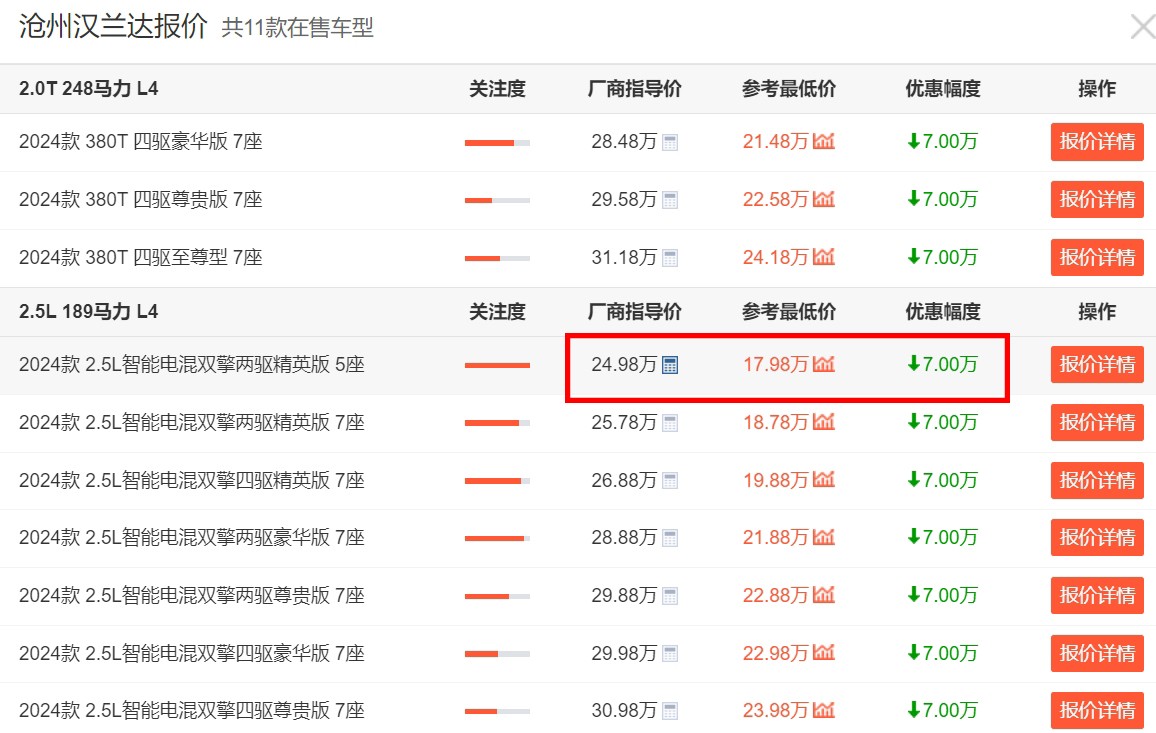This screenshot has height=733, width=1156.
Task: Click 沧州汉兰达报价 title
Action: (113, 26)
